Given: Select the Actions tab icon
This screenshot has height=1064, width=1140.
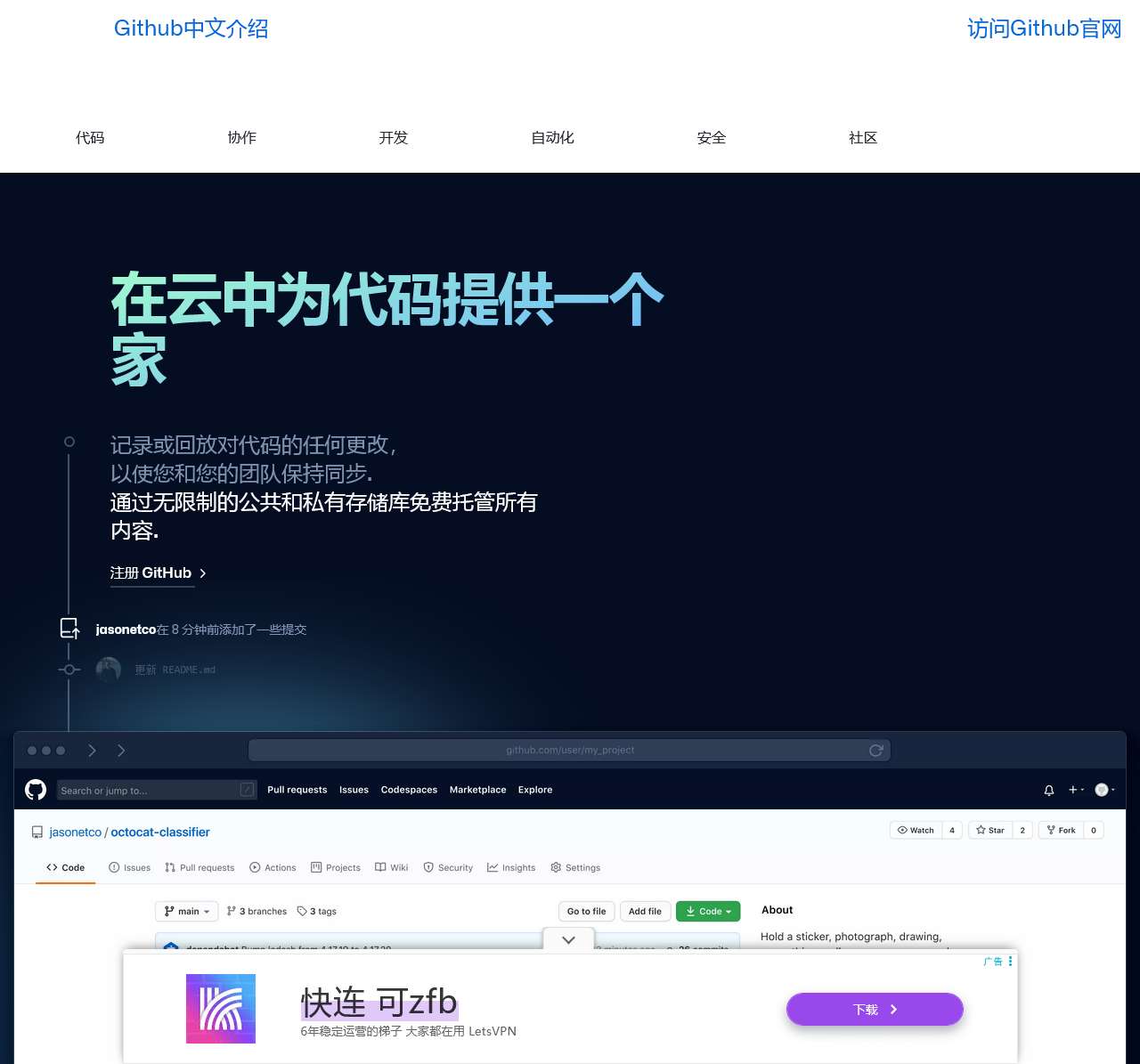Looking at the screenshot, I should [x=256, y=867].
